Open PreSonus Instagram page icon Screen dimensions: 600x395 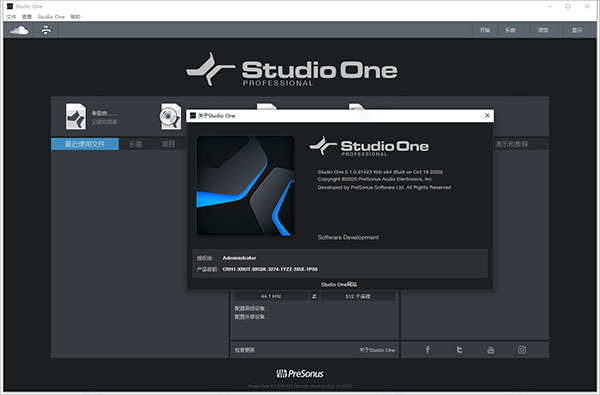click(522, 349)
